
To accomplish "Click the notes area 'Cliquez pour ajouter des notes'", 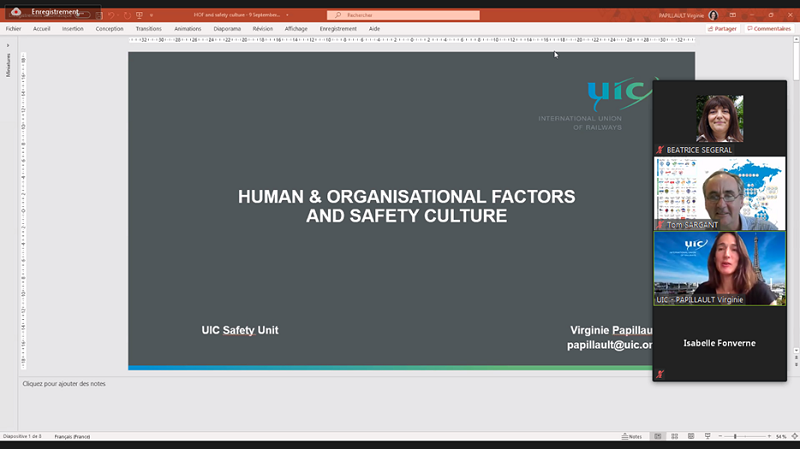I will (x=64, y=384).
